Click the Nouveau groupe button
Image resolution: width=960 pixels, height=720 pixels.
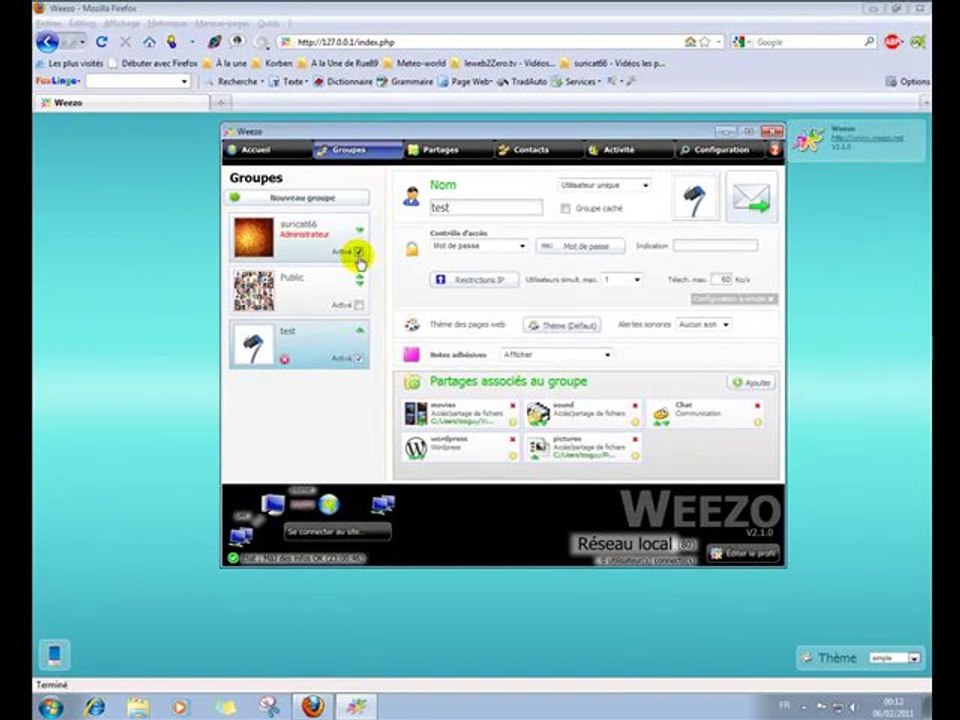pyautogui.click(x=298, y=198)
